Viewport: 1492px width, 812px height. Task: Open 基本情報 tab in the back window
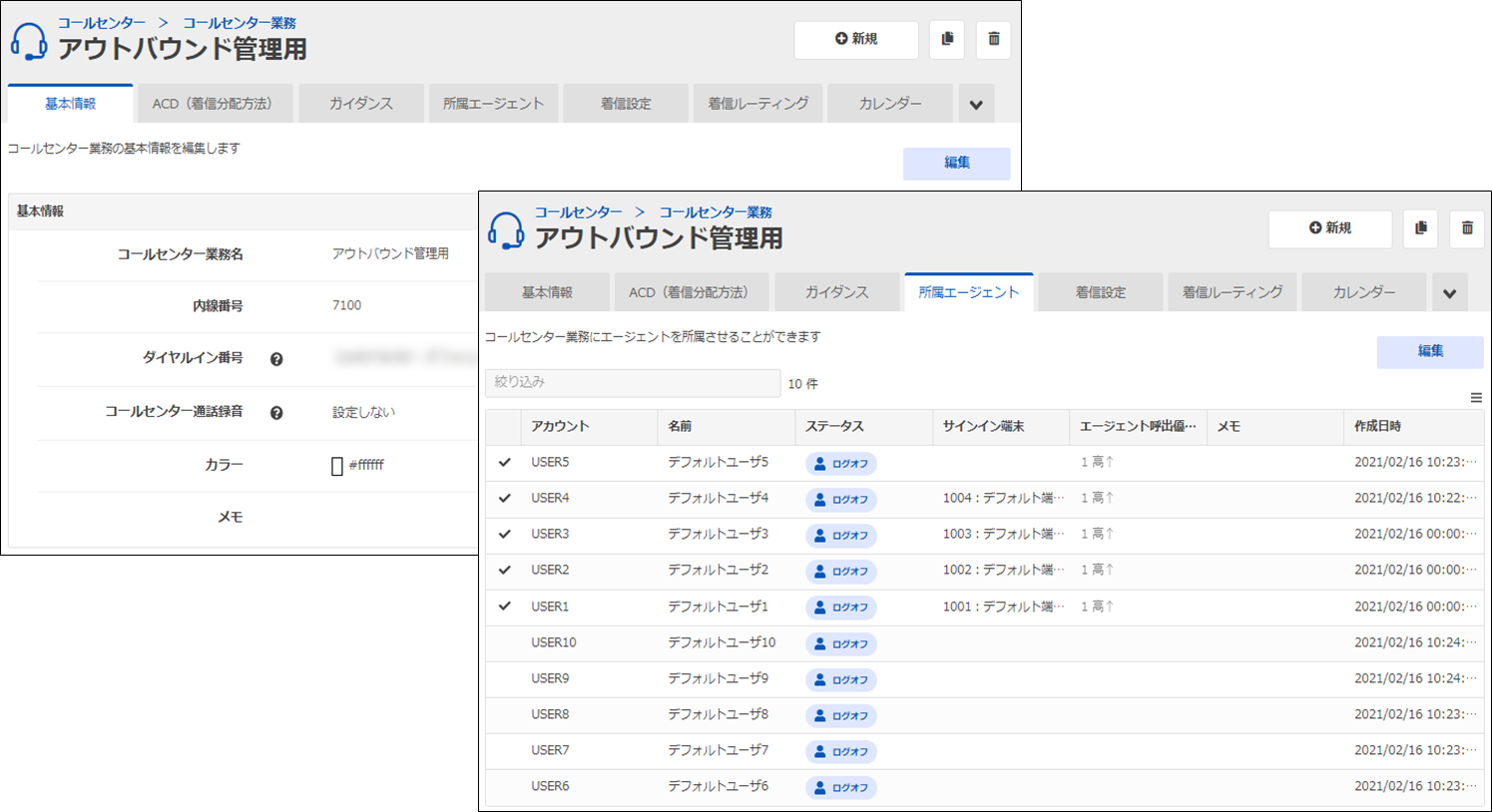70,104
